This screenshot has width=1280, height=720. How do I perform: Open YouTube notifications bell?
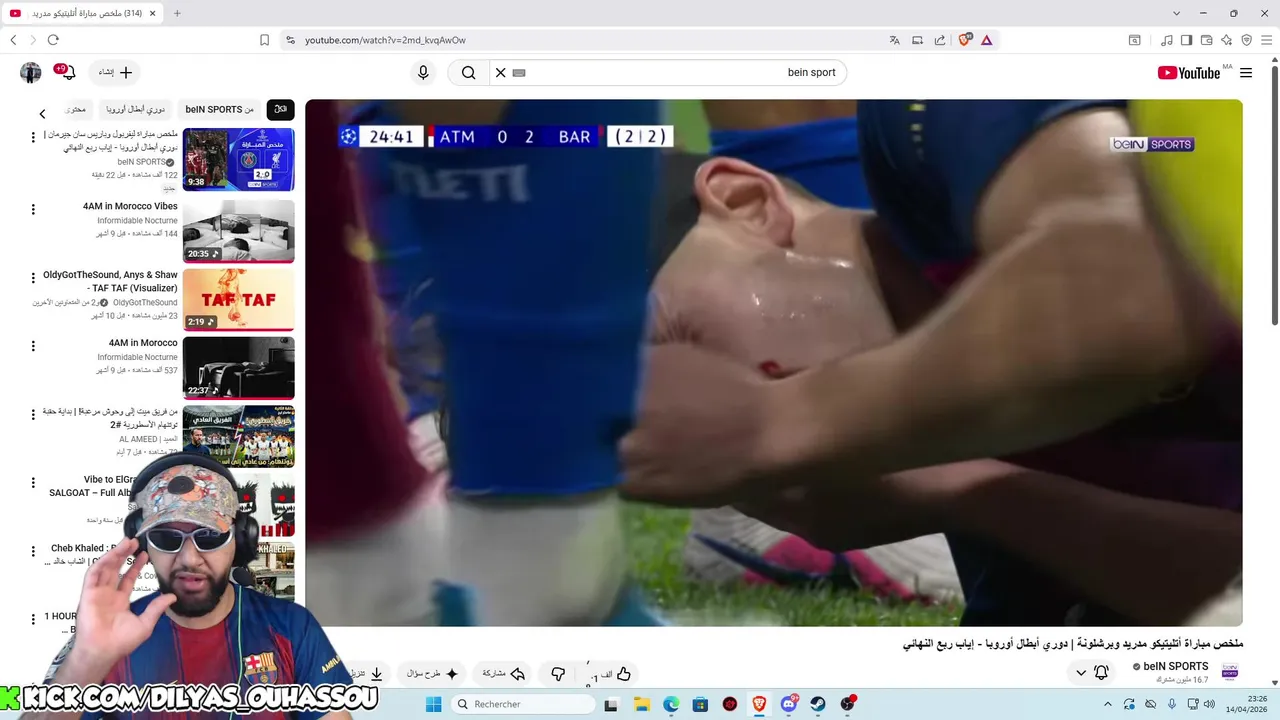pyautogui.click(x=67, y=72)
